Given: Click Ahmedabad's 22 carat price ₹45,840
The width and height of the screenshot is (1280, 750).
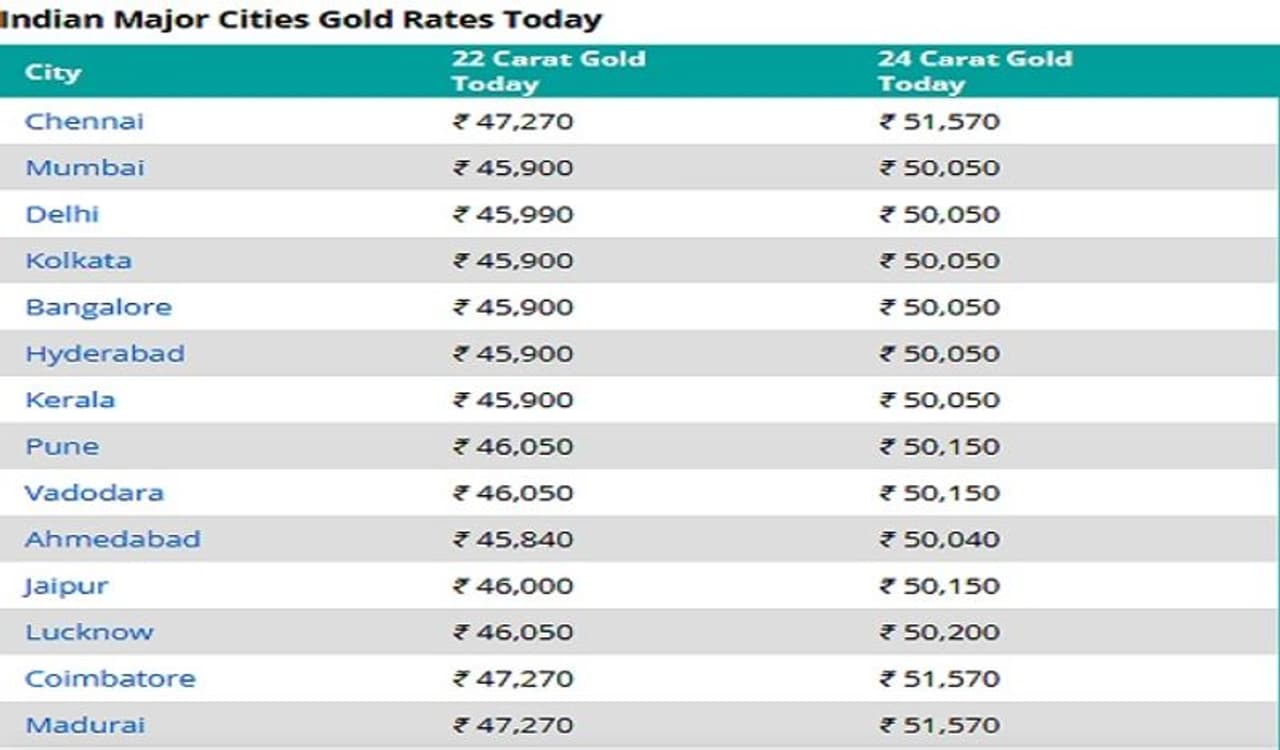Looking at the screenshot, I should tap(513, 539).
